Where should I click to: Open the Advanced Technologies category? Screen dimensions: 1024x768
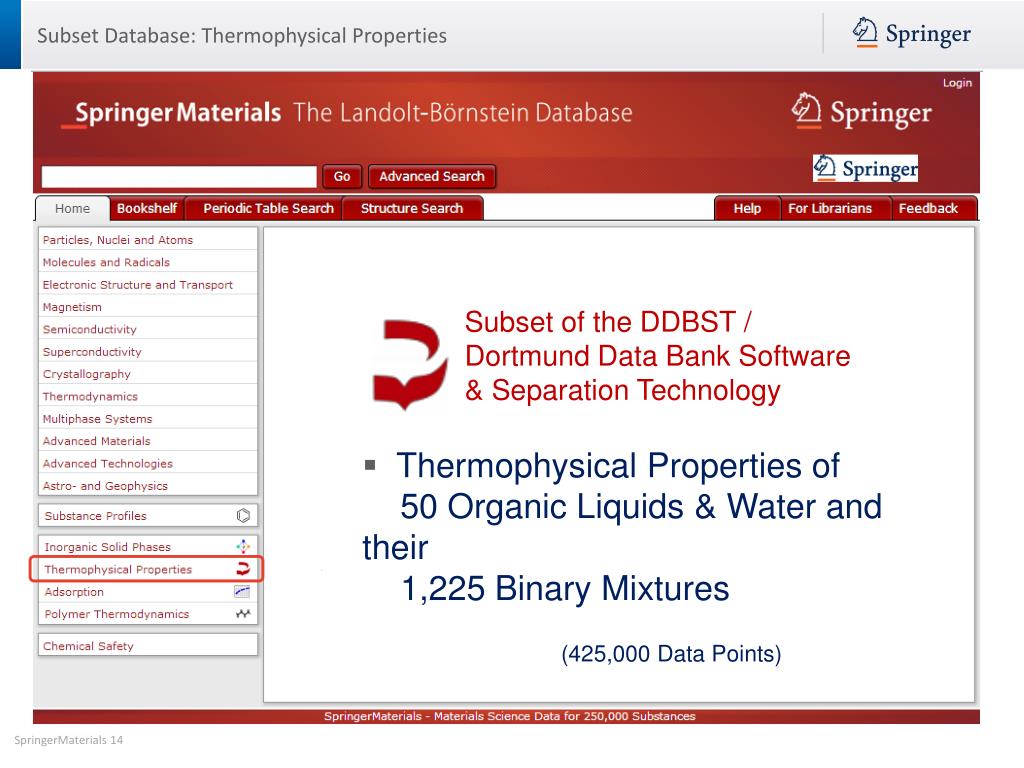(148, 463)
